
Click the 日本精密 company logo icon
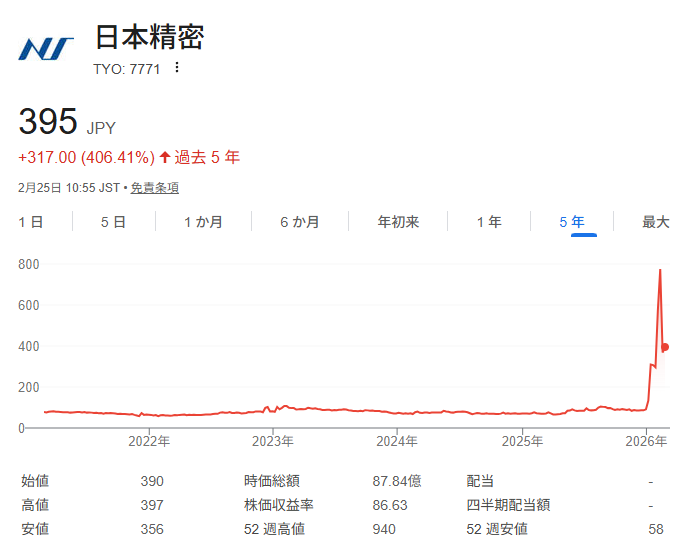[x=46, y=48]
